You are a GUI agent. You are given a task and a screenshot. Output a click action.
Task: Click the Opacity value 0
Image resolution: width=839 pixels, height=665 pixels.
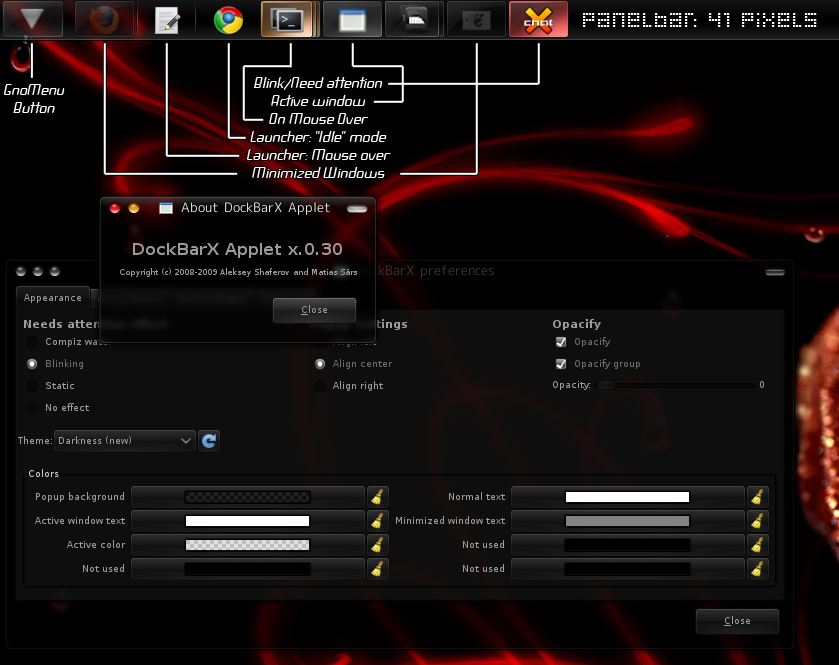coord(762,385)
